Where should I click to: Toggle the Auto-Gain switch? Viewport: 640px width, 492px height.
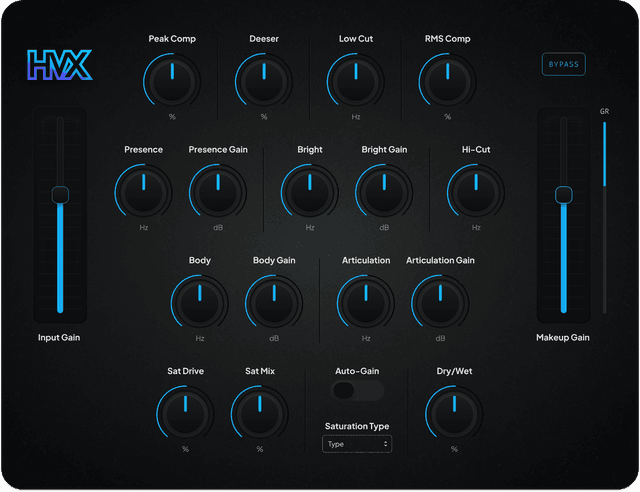(357, 390)
